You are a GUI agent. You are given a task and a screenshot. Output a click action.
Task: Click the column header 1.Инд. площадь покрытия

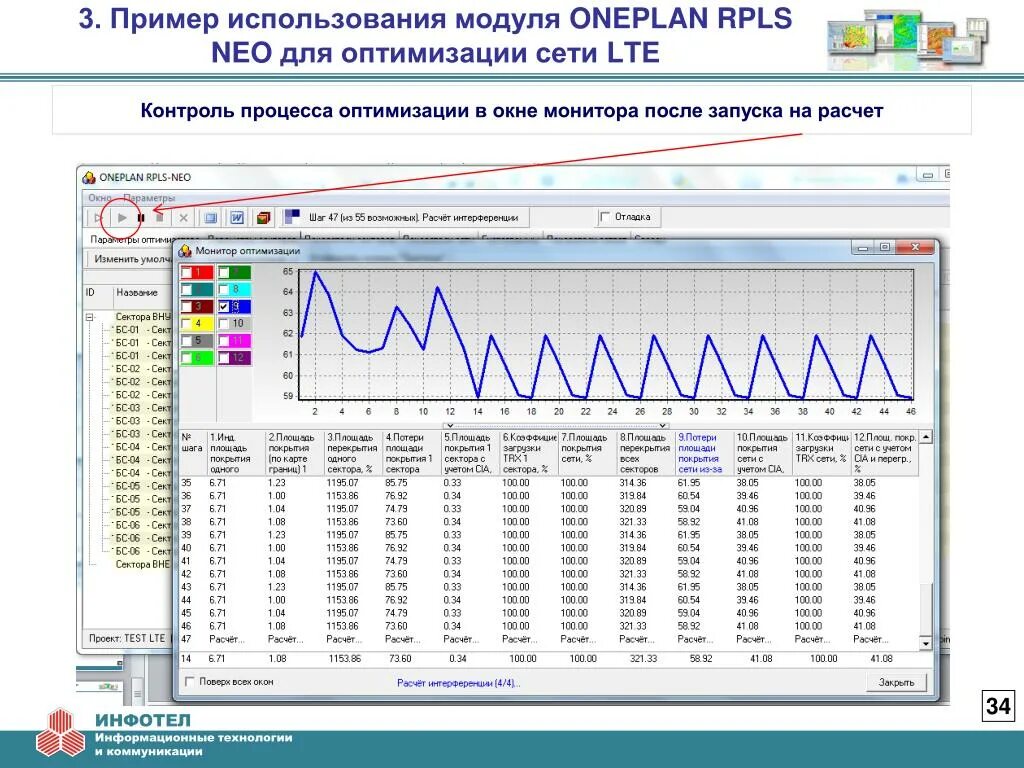tap(236, 453)
